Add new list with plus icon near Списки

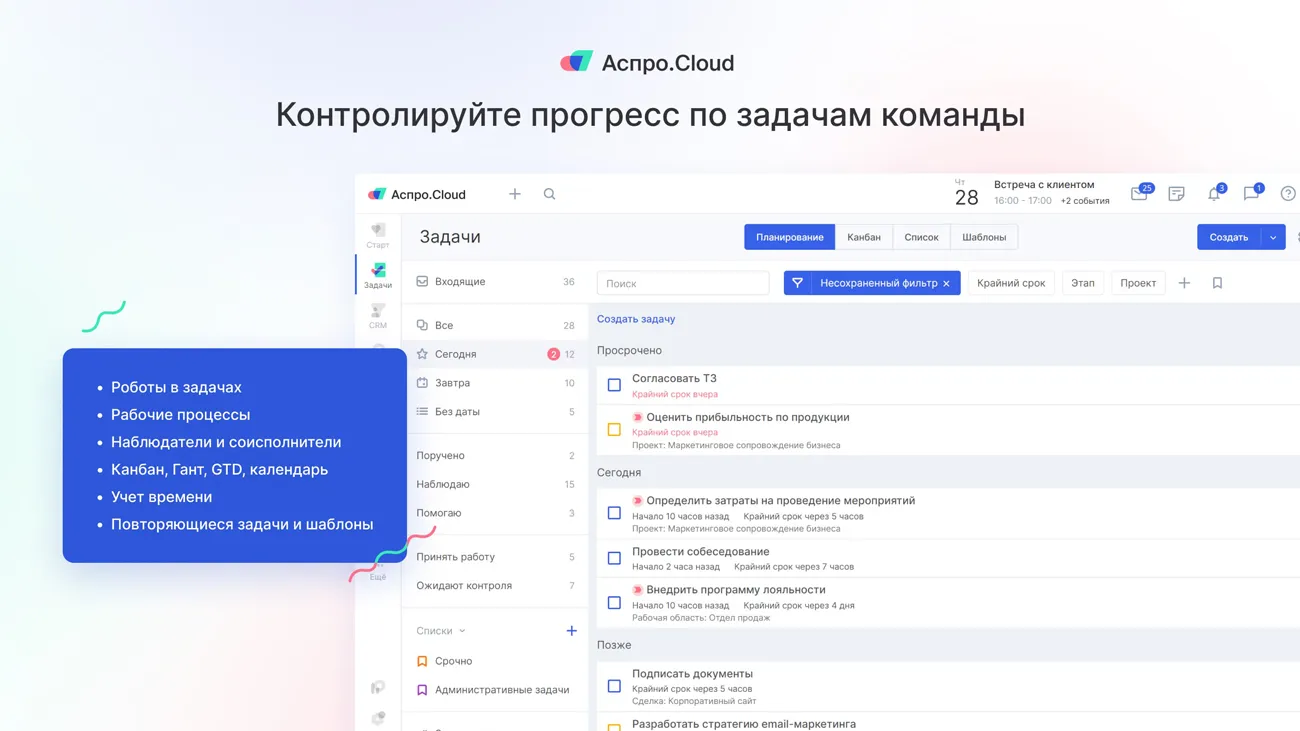pyautogui.click(x=571, y=631)
